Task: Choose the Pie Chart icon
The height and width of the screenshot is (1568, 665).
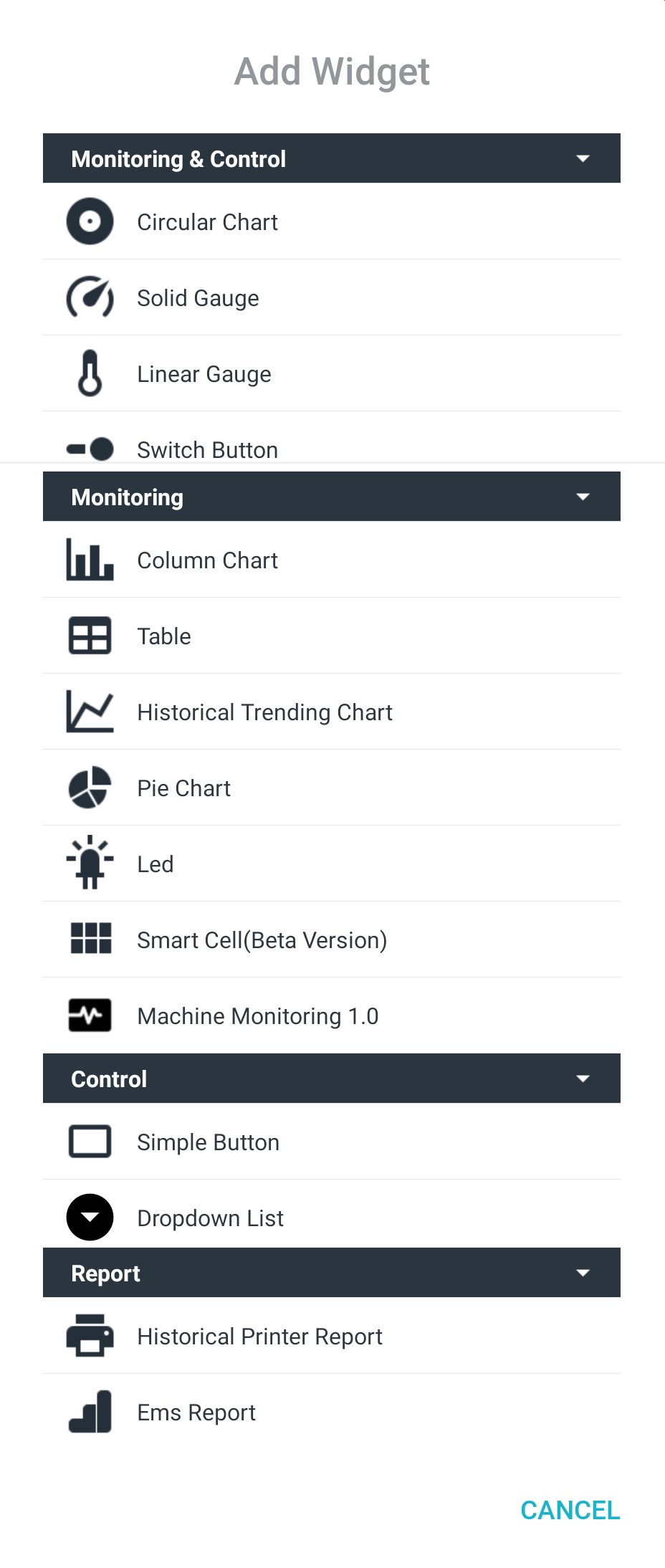Action: coord(90,788)
